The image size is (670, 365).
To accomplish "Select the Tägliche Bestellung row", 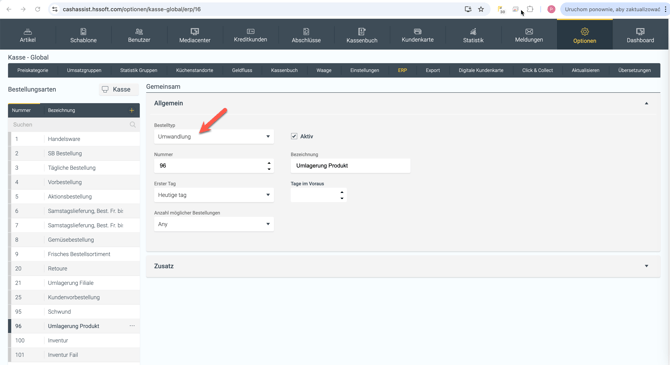I will [x=74, y=168].
